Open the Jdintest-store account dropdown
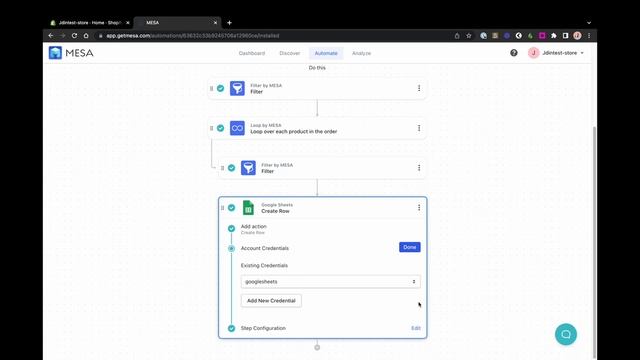 pos(563,53)
